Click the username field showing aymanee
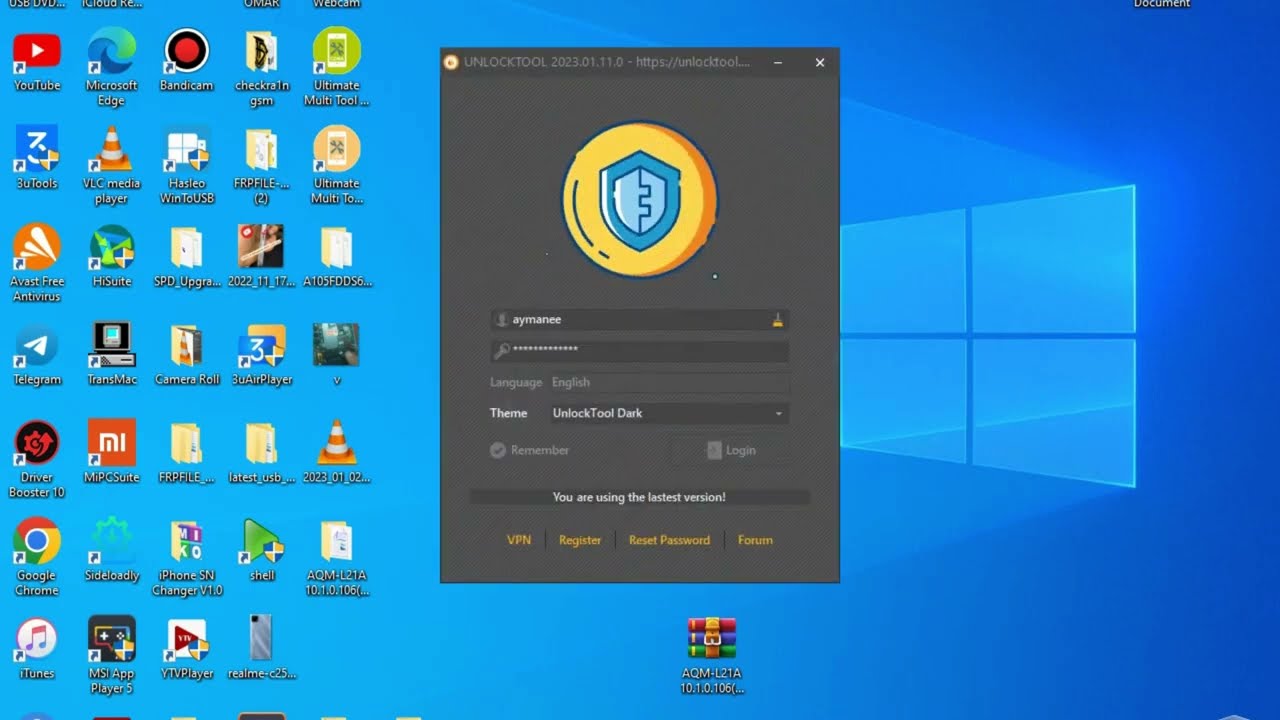This screenshot has height=720, width=1280. click(640, 320)
